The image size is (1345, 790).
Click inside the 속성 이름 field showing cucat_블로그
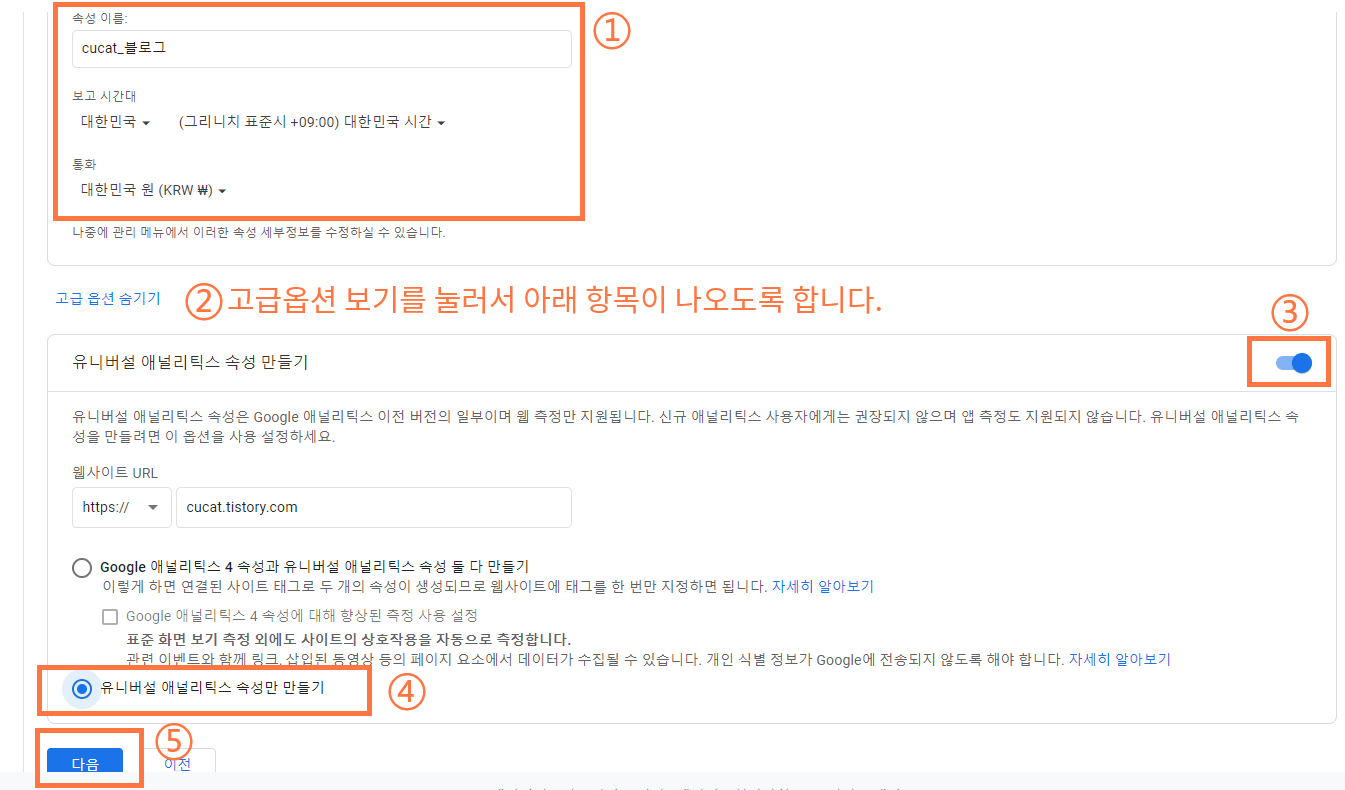click(320, 48)
